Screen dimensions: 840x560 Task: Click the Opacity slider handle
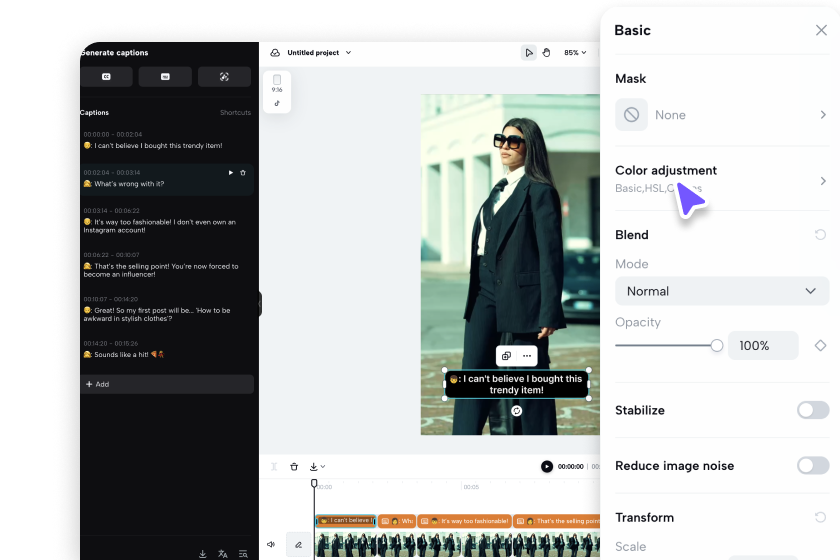pos(717,346)
